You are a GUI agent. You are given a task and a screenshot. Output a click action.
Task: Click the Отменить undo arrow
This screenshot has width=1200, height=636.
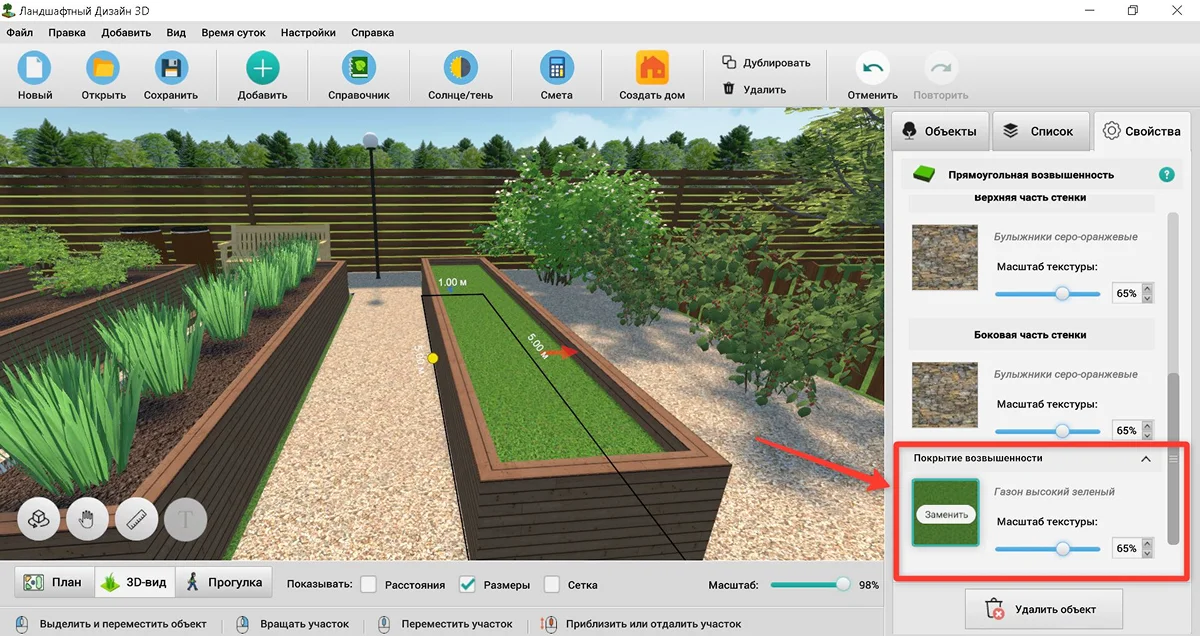pos(872,69)
